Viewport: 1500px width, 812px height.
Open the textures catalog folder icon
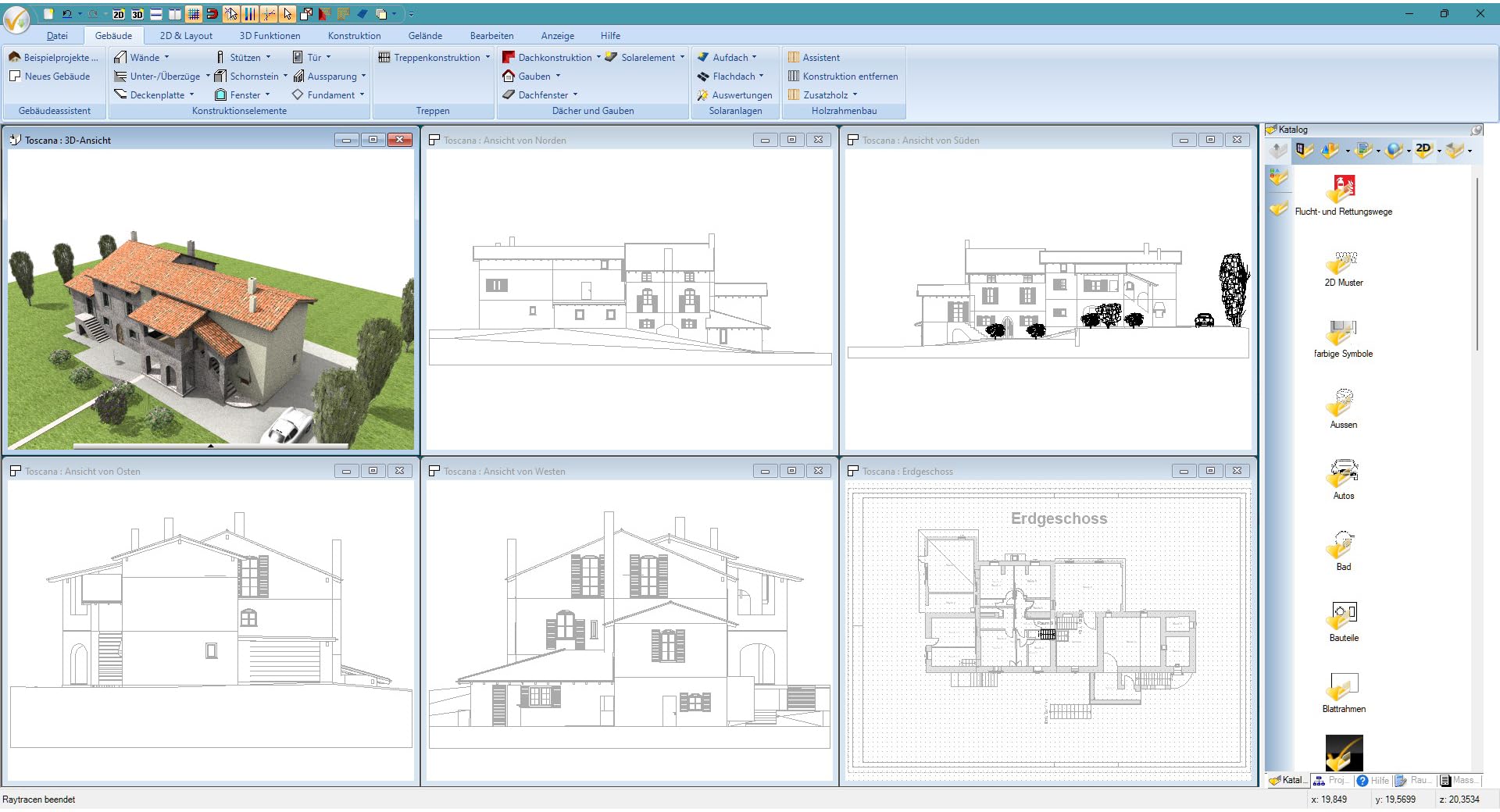[x=1363, y=151]
